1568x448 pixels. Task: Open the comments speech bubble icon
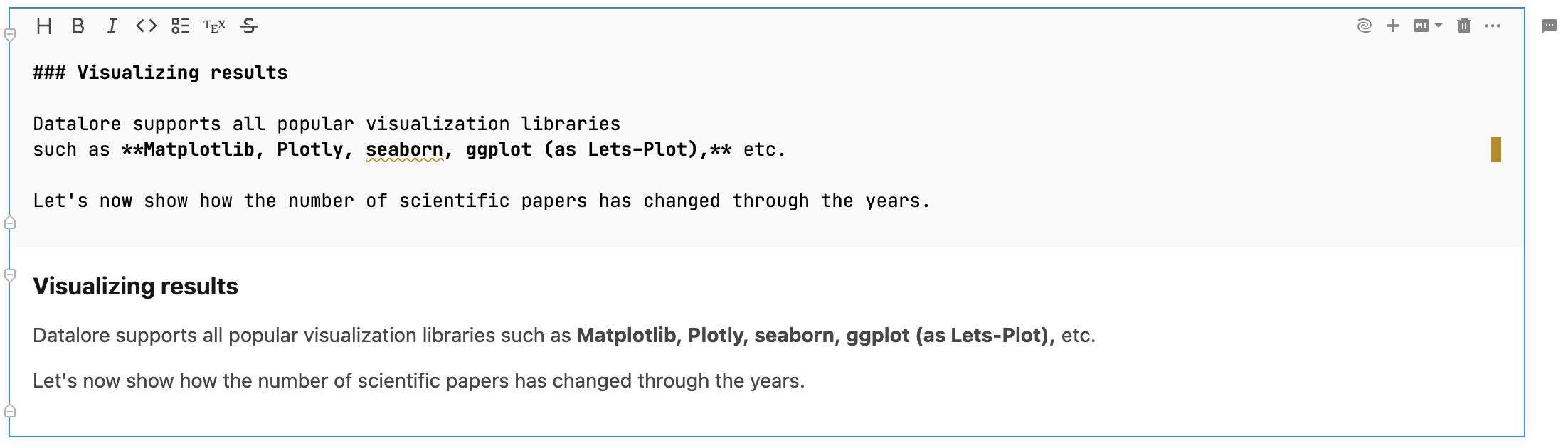point(1549,26)
